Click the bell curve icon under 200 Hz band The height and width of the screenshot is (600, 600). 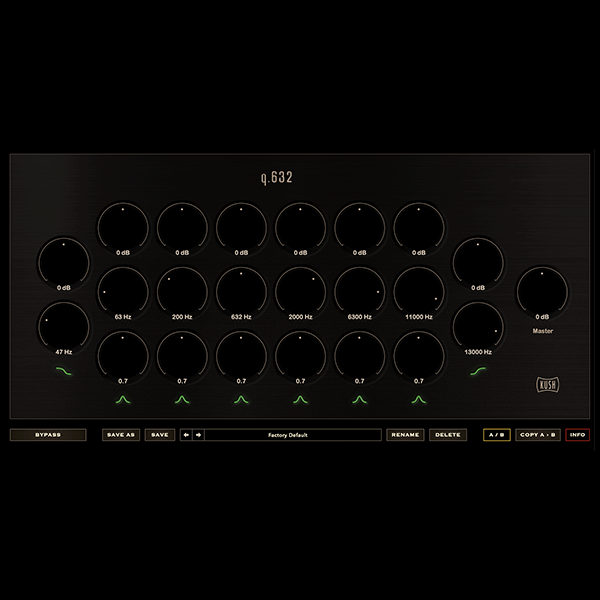pyautogui.click(x=182, y=400)
